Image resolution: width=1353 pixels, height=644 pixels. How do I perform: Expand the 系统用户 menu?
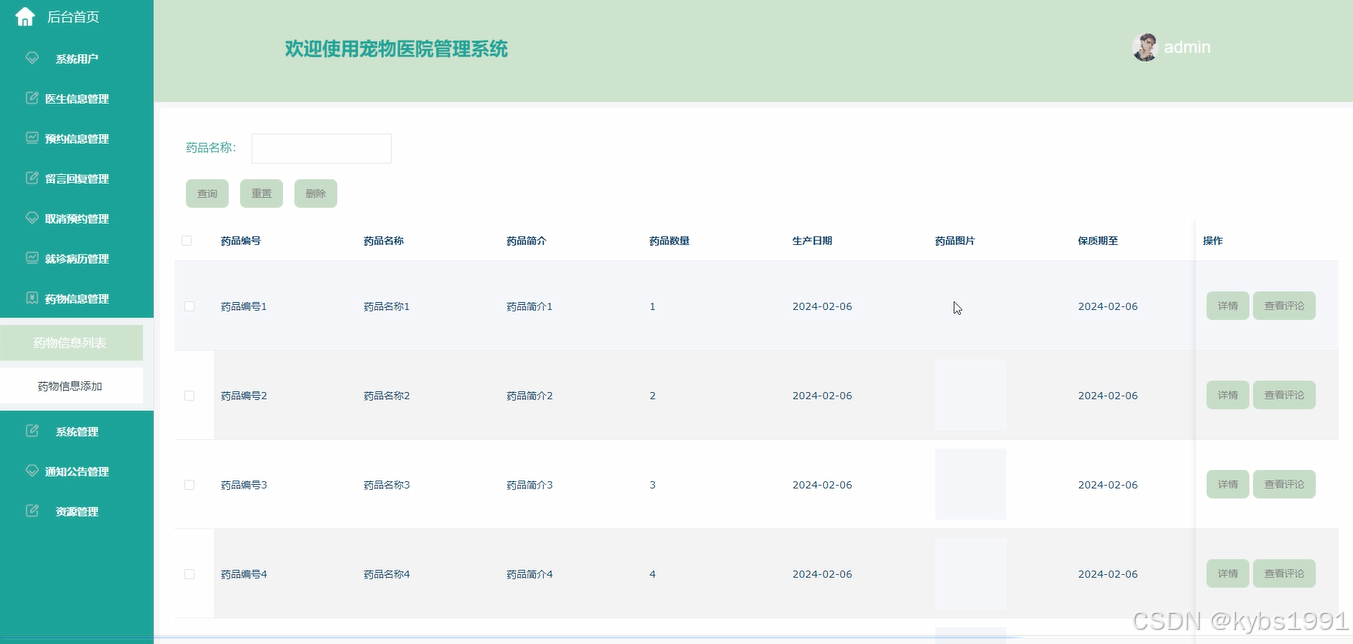77,59
